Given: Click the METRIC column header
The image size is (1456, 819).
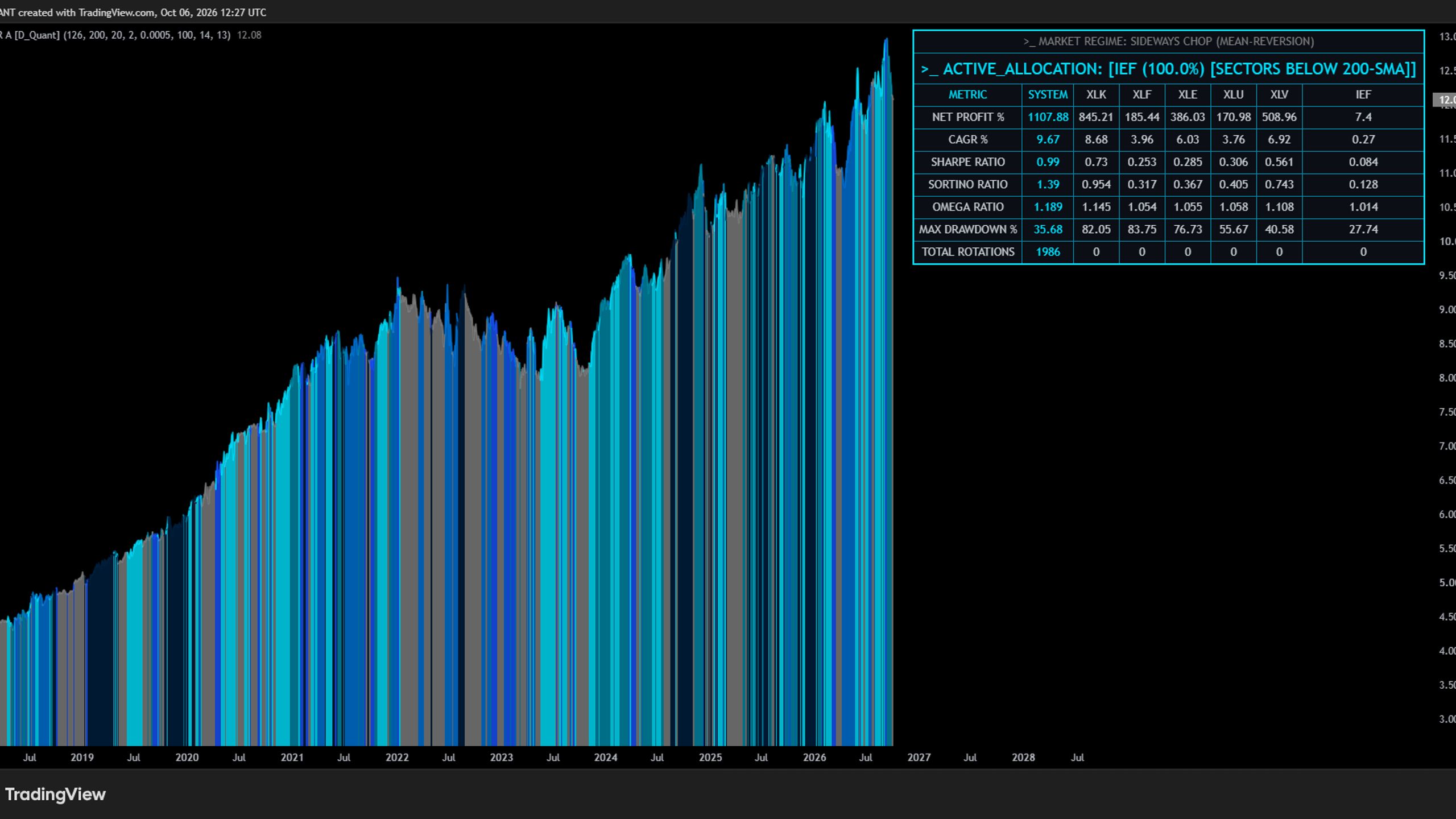Looking at the screenshot, I should tap(967, 94).
